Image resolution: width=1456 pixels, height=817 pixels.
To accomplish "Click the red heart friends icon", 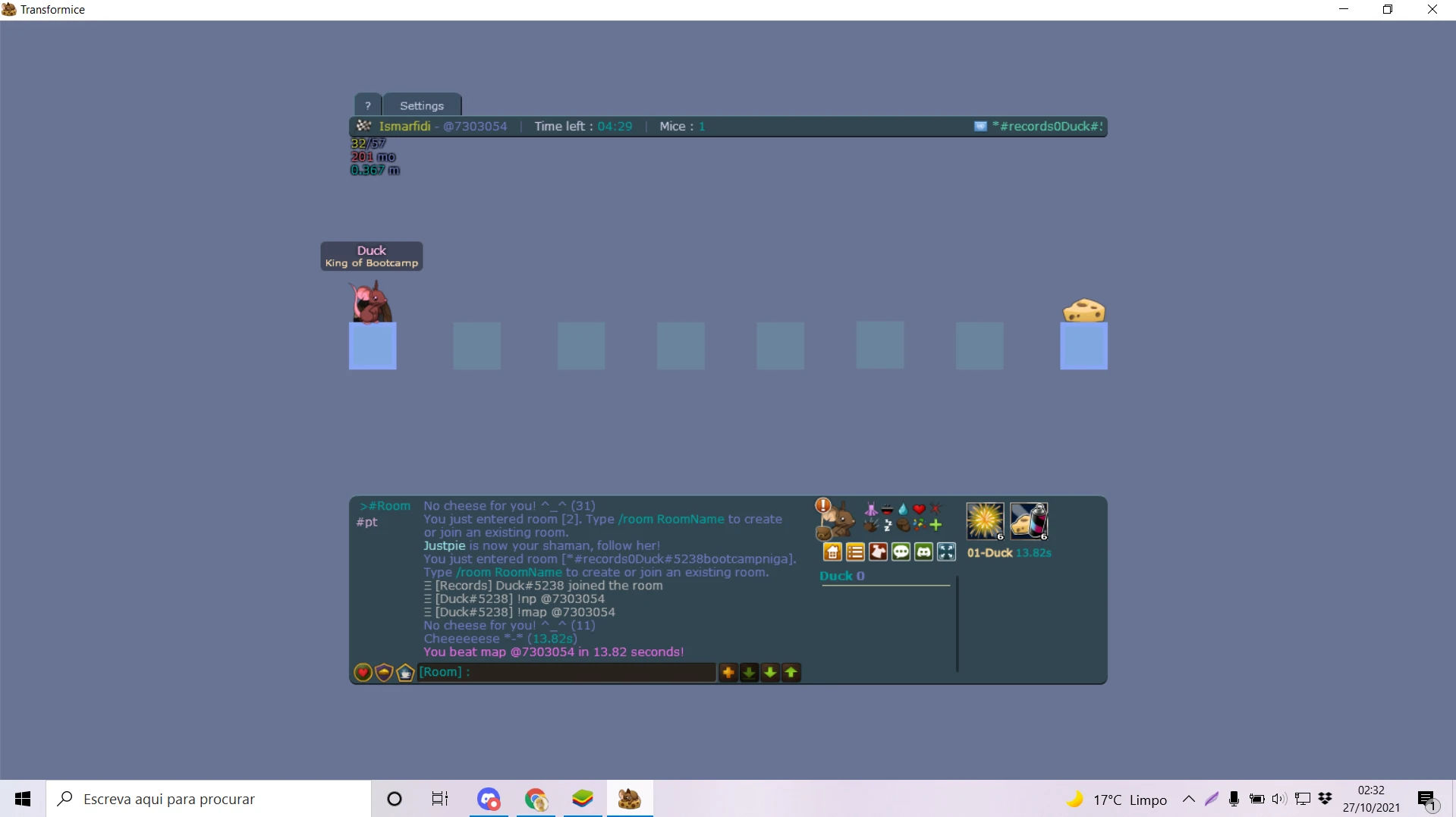I will (x=363, y=673).
